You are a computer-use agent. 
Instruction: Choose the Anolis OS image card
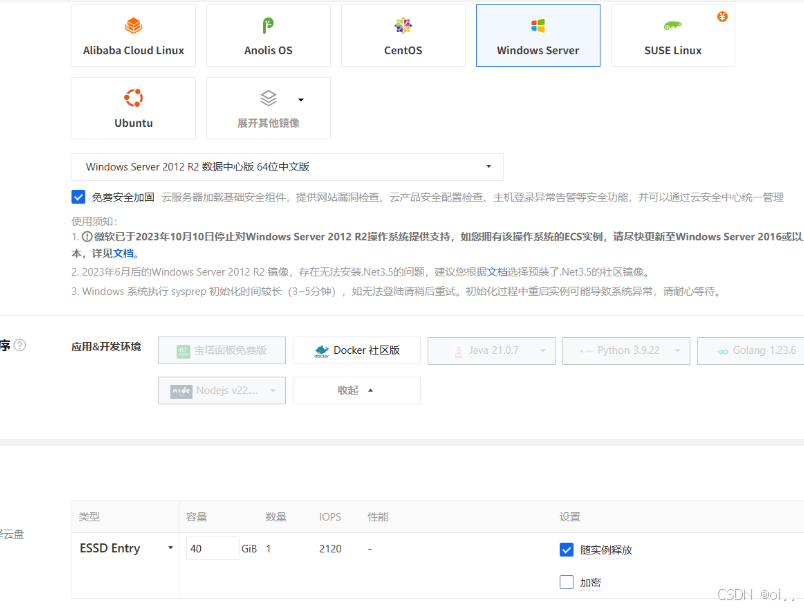(268, 35)
